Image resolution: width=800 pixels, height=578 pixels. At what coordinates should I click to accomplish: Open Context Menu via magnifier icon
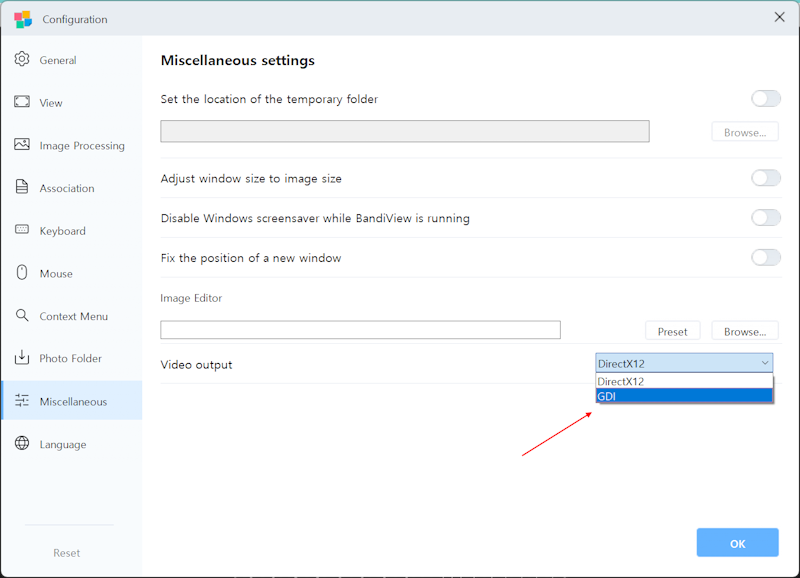pyautogui.click(x=22, y=316)
